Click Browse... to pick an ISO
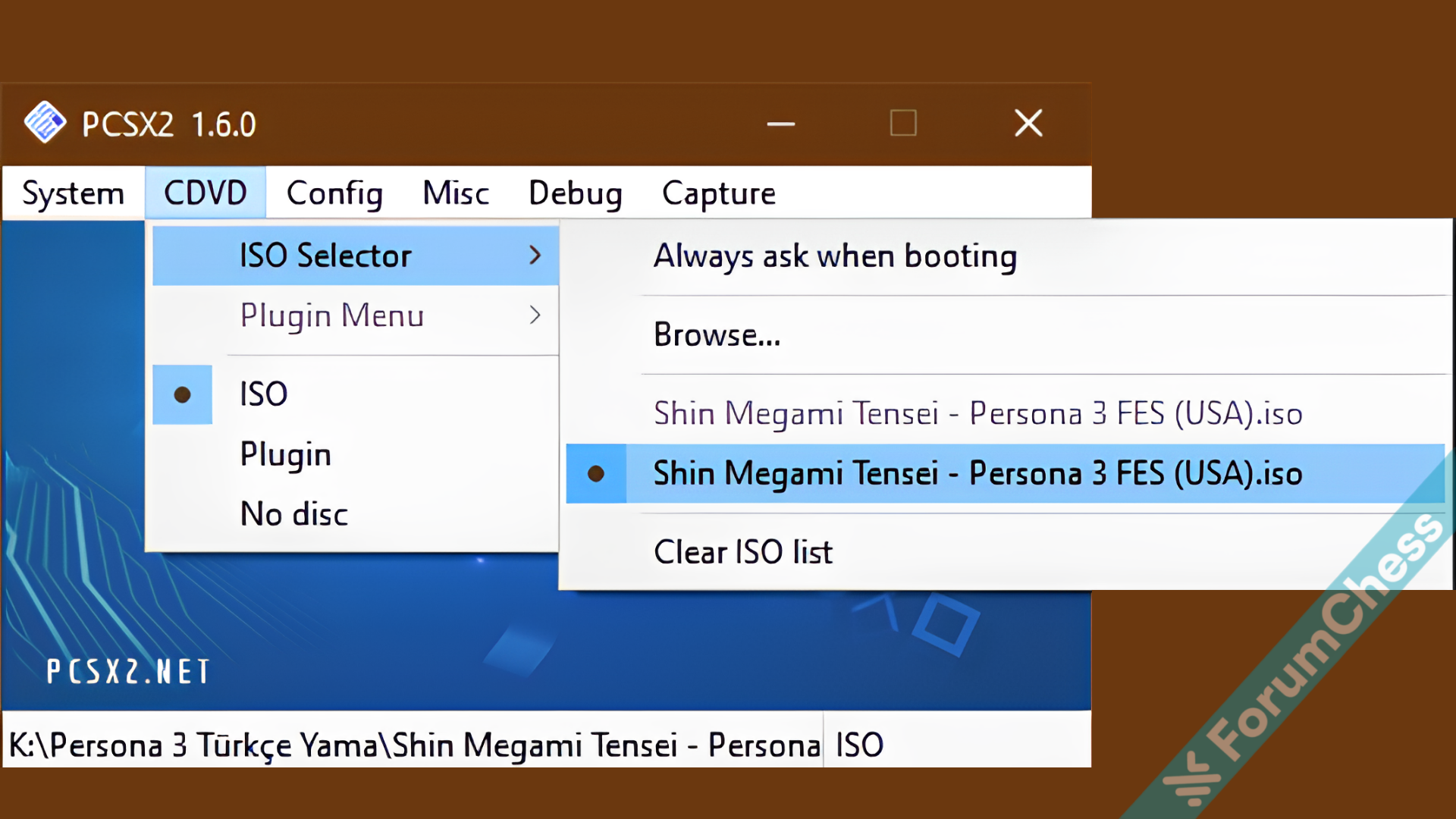Screen dimensions: 1456x819 pos(1006,334)
